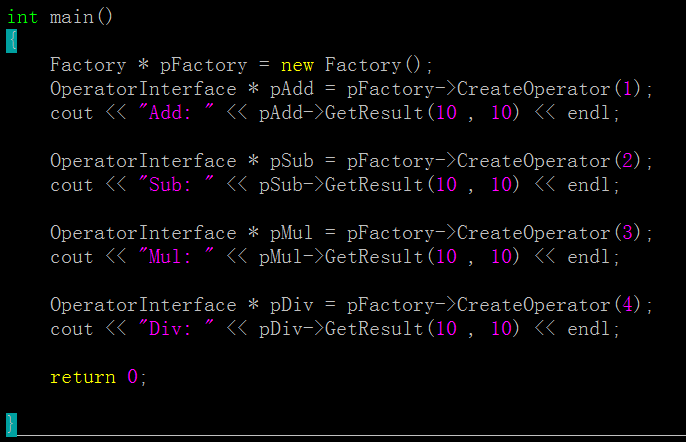Click the 'pFactory' variable in the declaration line
The height and width of the screenshot is (442, 686).
coord(204,66)
